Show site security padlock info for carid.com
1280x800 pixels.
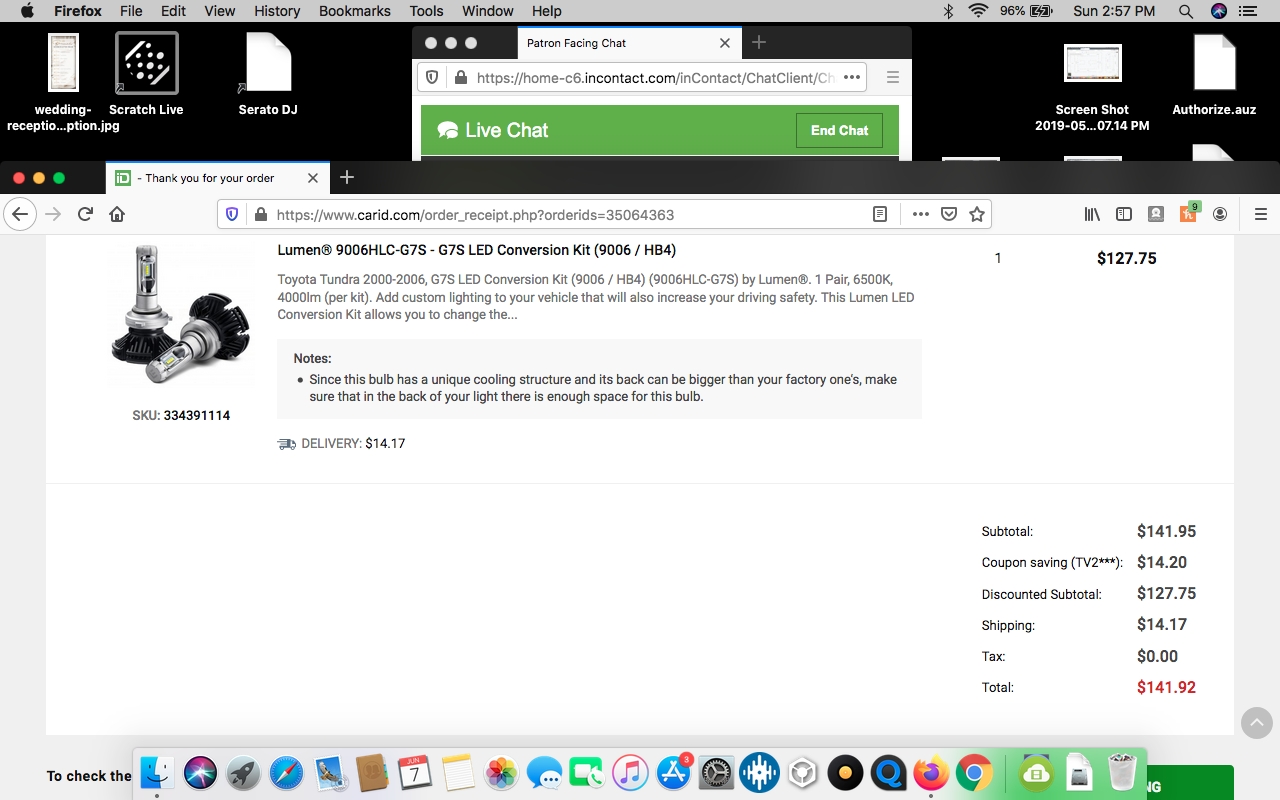pos(260,214)
